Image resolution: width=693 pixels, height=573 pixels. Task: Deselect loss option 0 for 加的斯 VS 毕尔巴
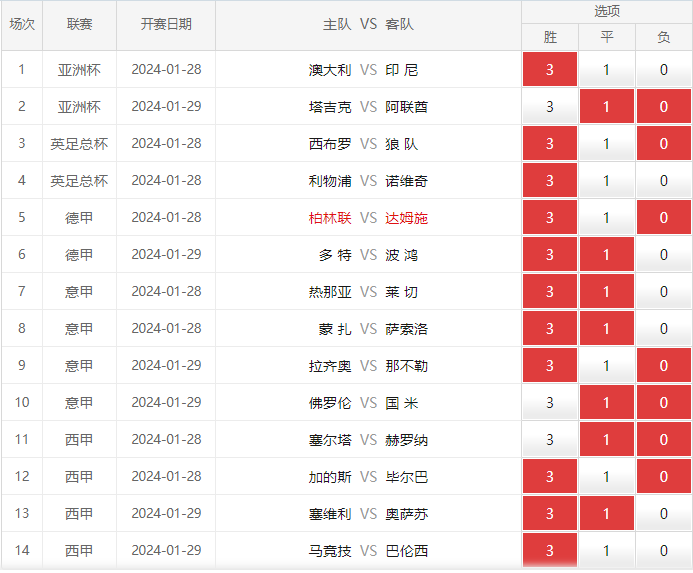click(663, 477)
